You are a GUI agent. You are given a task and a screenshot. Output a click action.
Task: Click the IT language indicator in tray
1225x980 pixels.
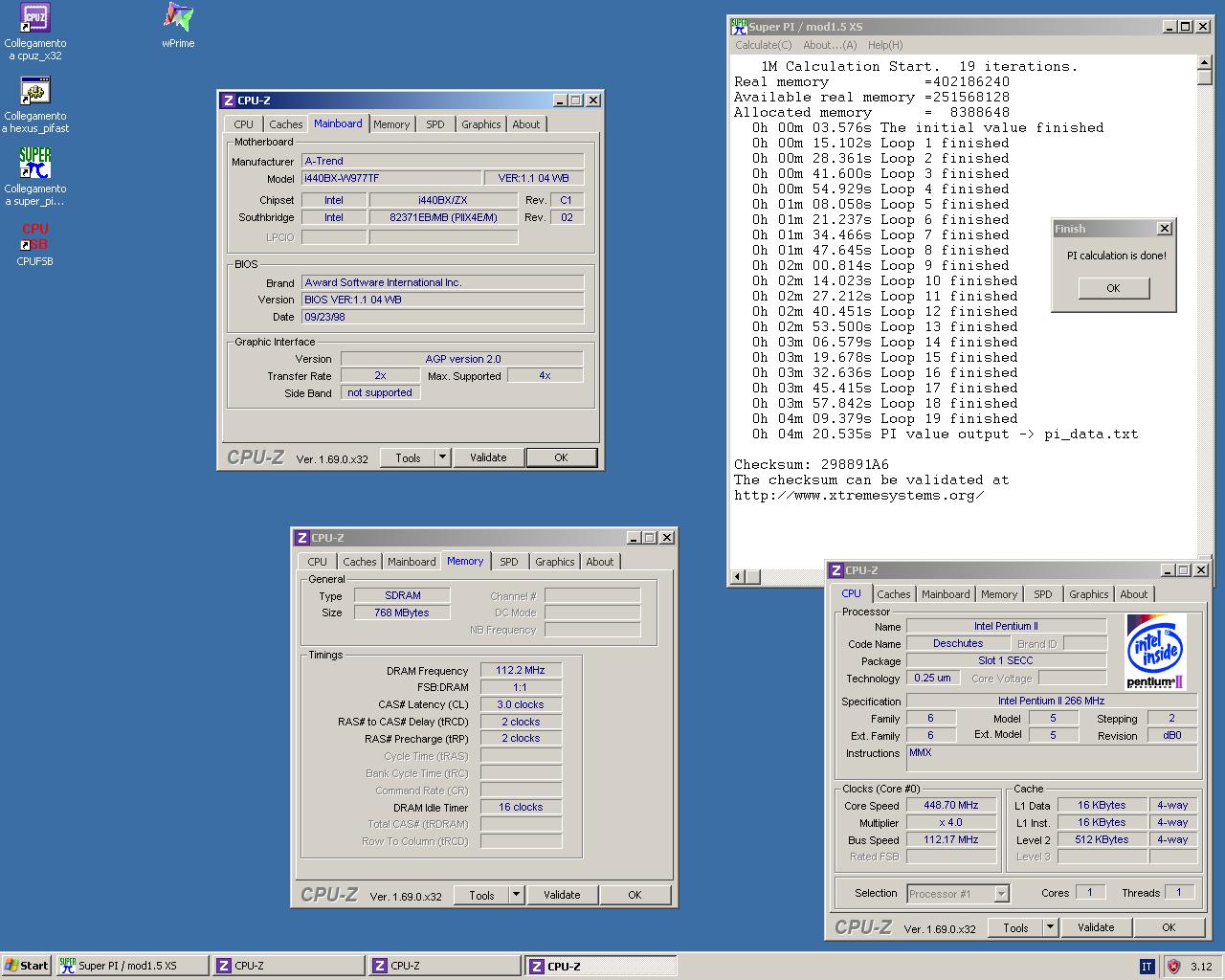(x=1147, y=967)
